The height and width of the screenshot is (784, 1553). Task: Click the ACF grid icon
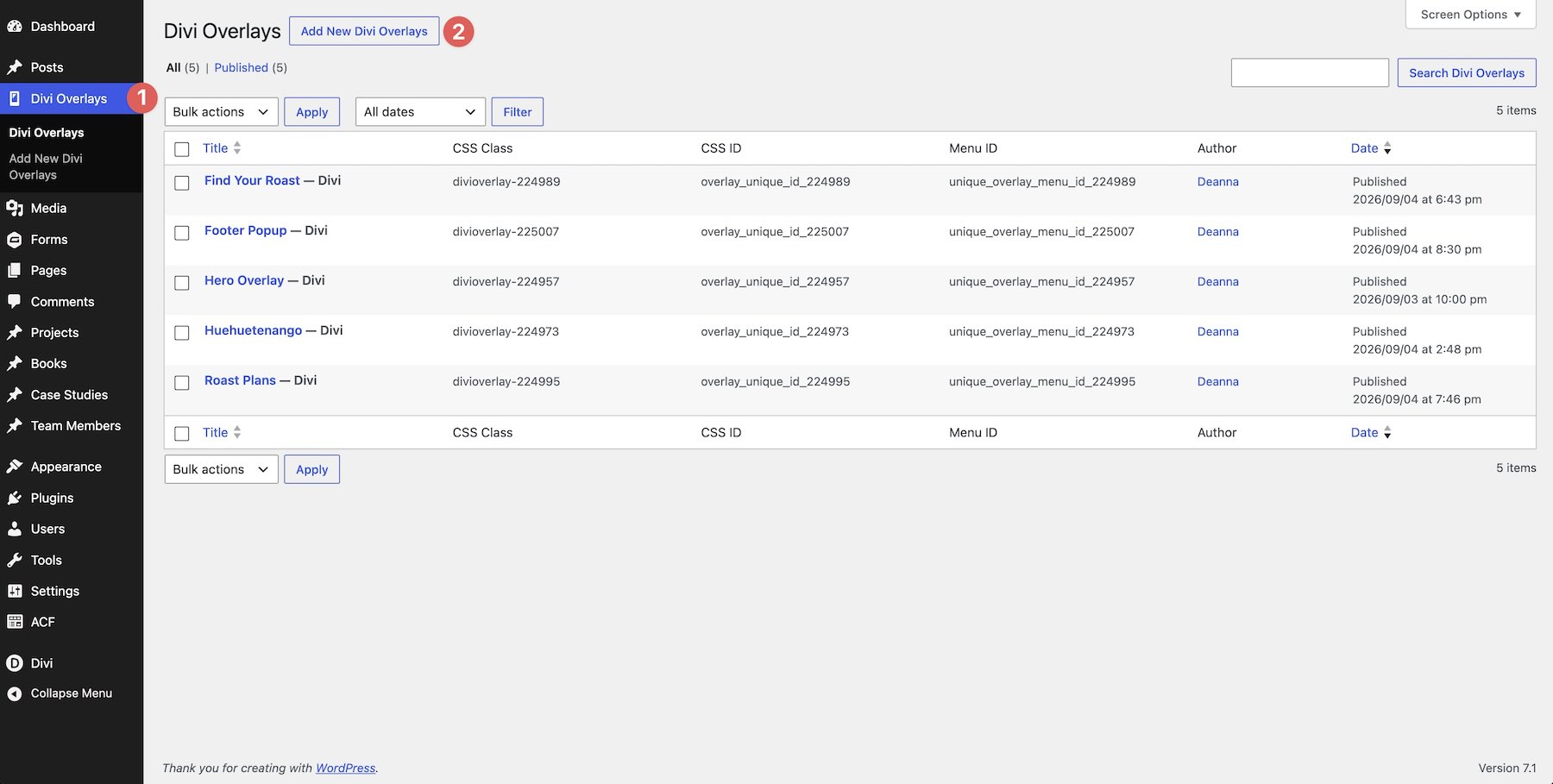15,622
